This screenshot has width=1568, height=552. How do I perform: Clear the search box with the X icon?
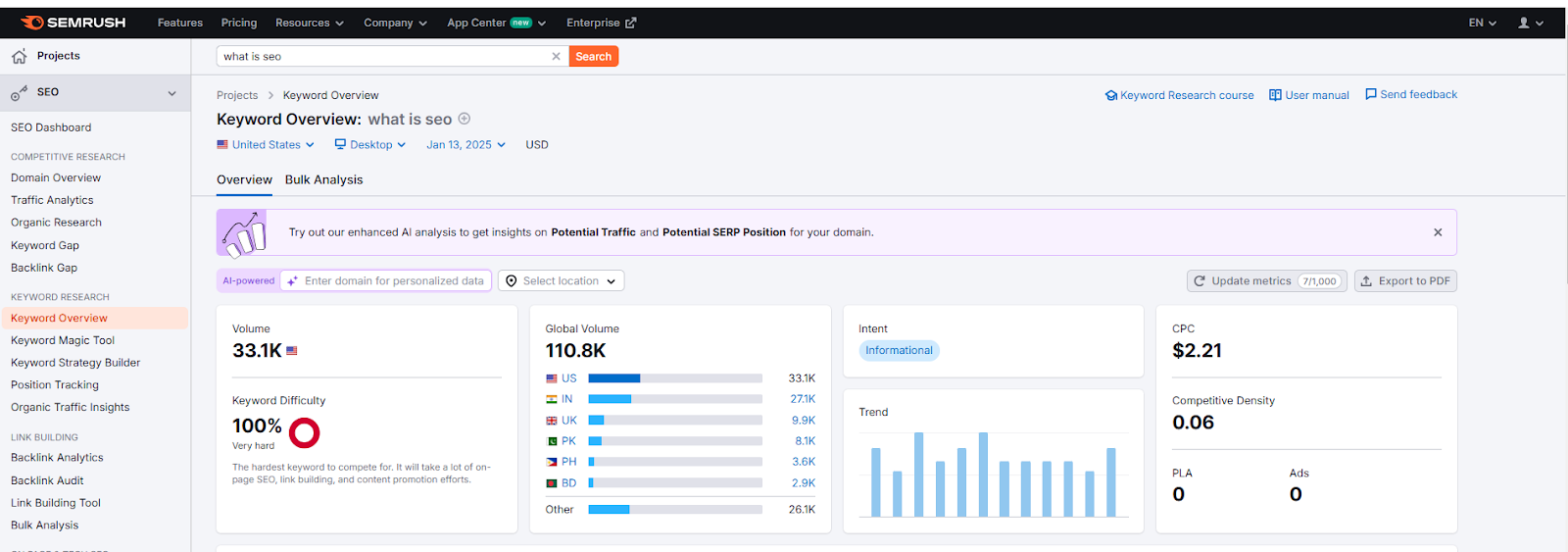point(556,57)
